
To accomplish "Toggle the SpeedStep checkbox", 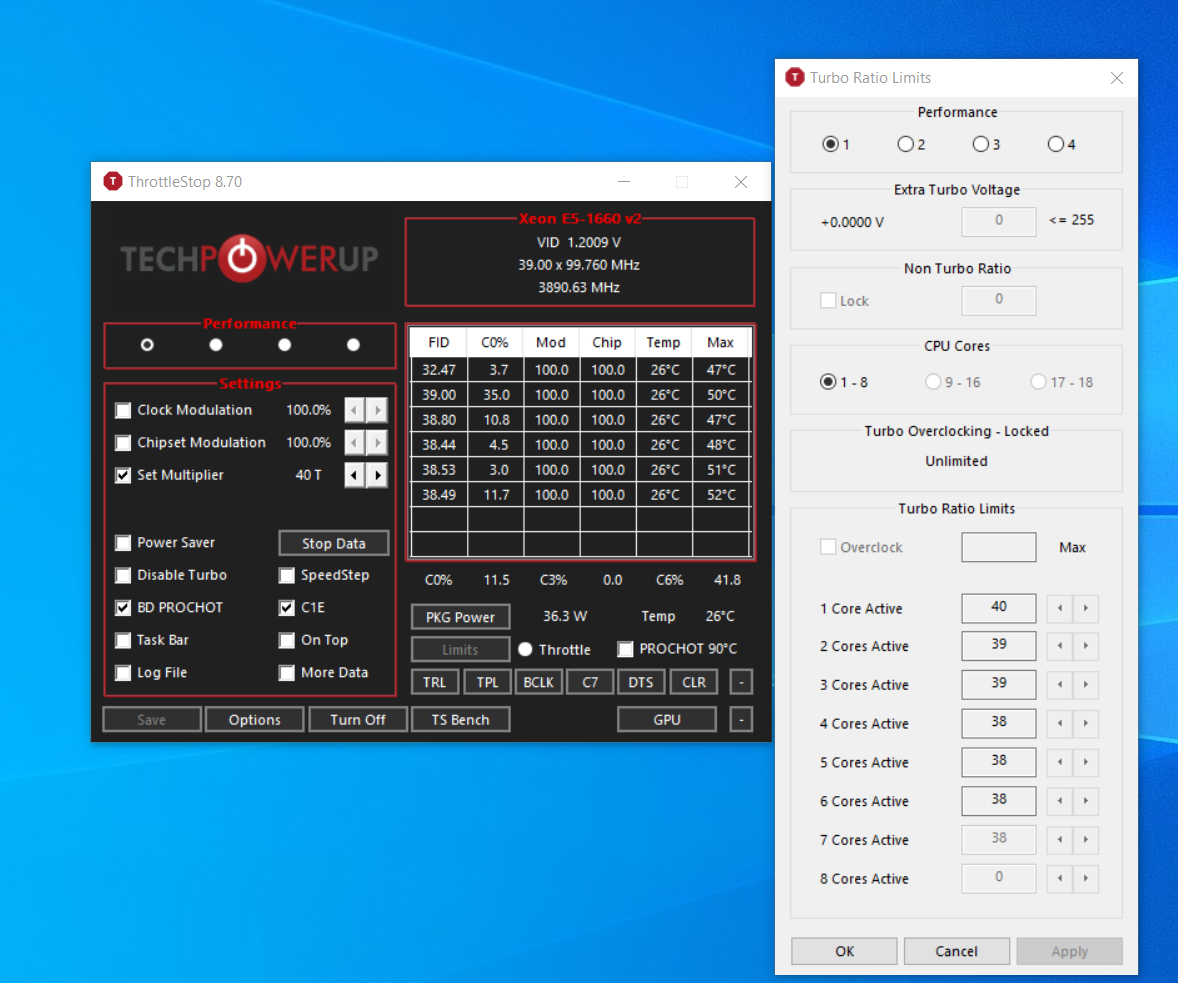I will [x=286, y=576].
